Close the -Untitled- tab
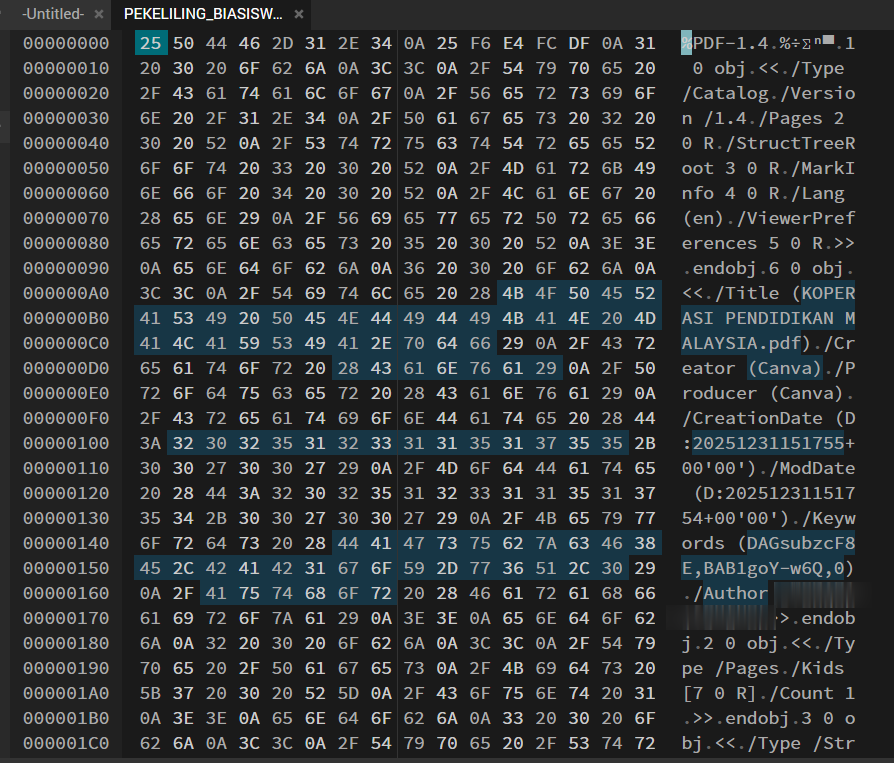Image resolution: width=894 pixels, height=763 pixels. 97,14
